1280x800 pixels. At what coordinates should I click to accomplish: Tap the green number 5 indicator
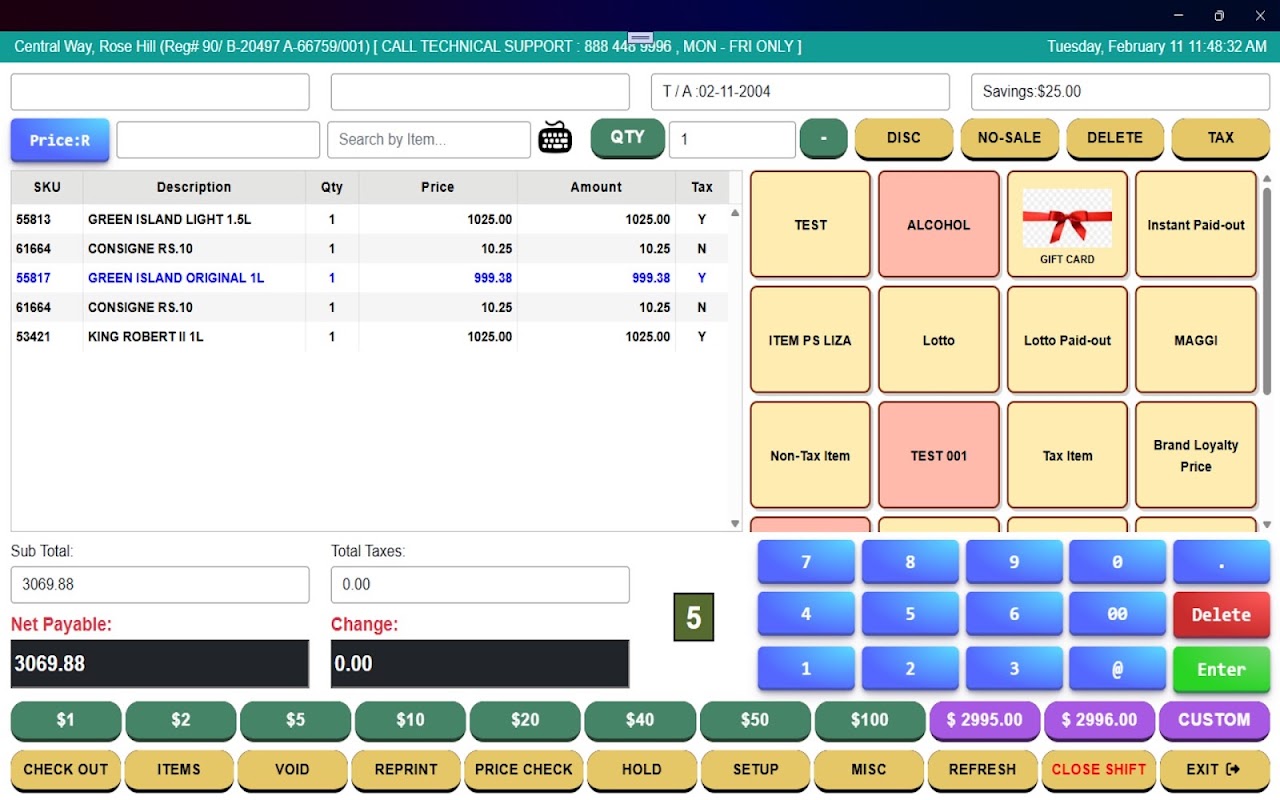coord(694,617)
